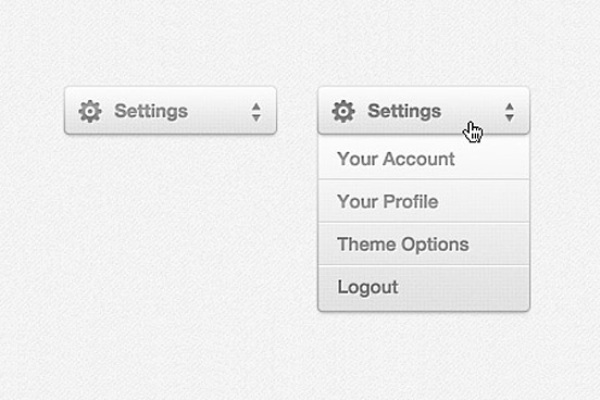Image resolution: width=600 pixels, height=400 pixels.
Task: Select Logout in the dropdown menu
Action: click(x=368, y=288)
